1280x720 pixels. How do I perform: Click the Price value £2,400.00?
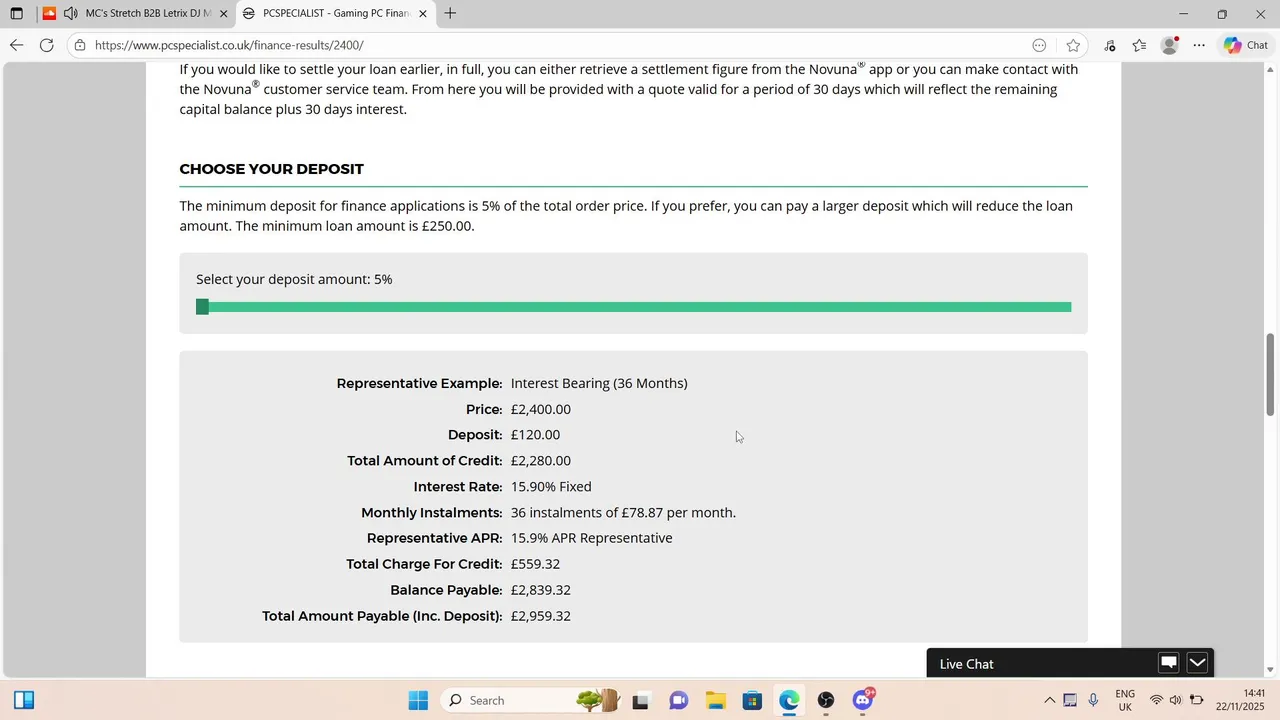(x=540, y=409)
